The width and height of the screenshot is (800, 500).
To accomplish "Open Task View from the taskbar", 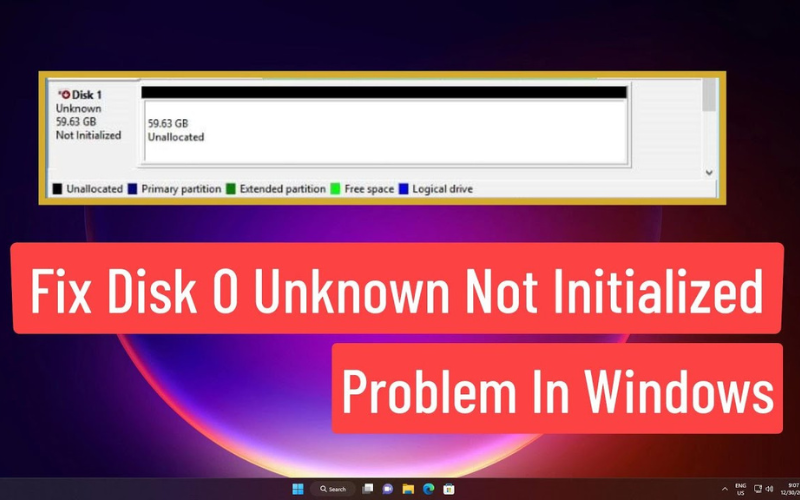I will (x=368, y=488).
